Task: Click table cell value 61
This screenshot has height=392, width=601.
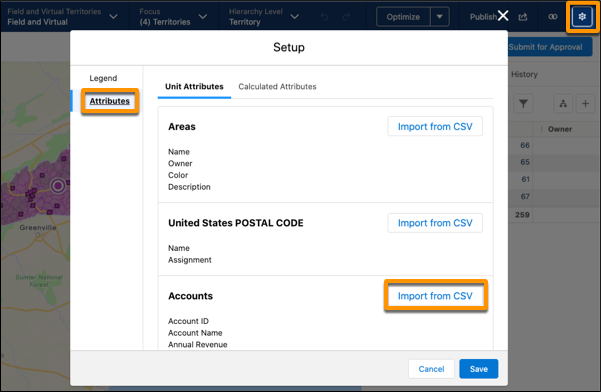Action: tap(525, 179)
